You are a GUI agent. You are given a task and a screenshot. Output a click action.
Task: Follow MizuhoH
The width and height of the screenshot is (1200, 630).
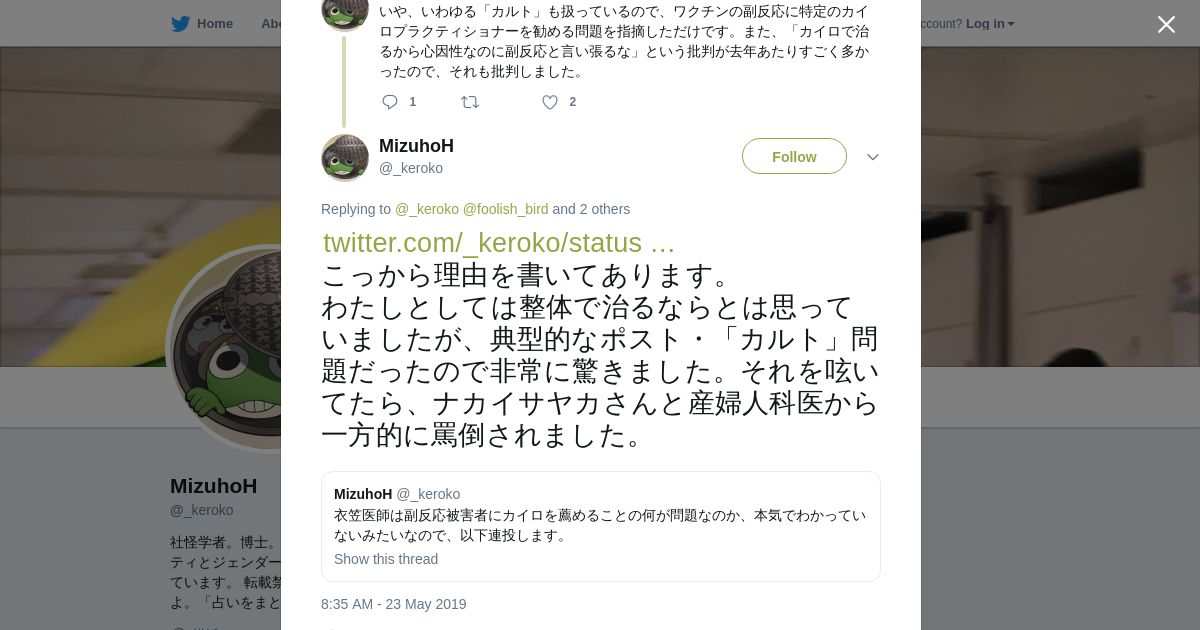pyautogui.click(x=794, y=157)
